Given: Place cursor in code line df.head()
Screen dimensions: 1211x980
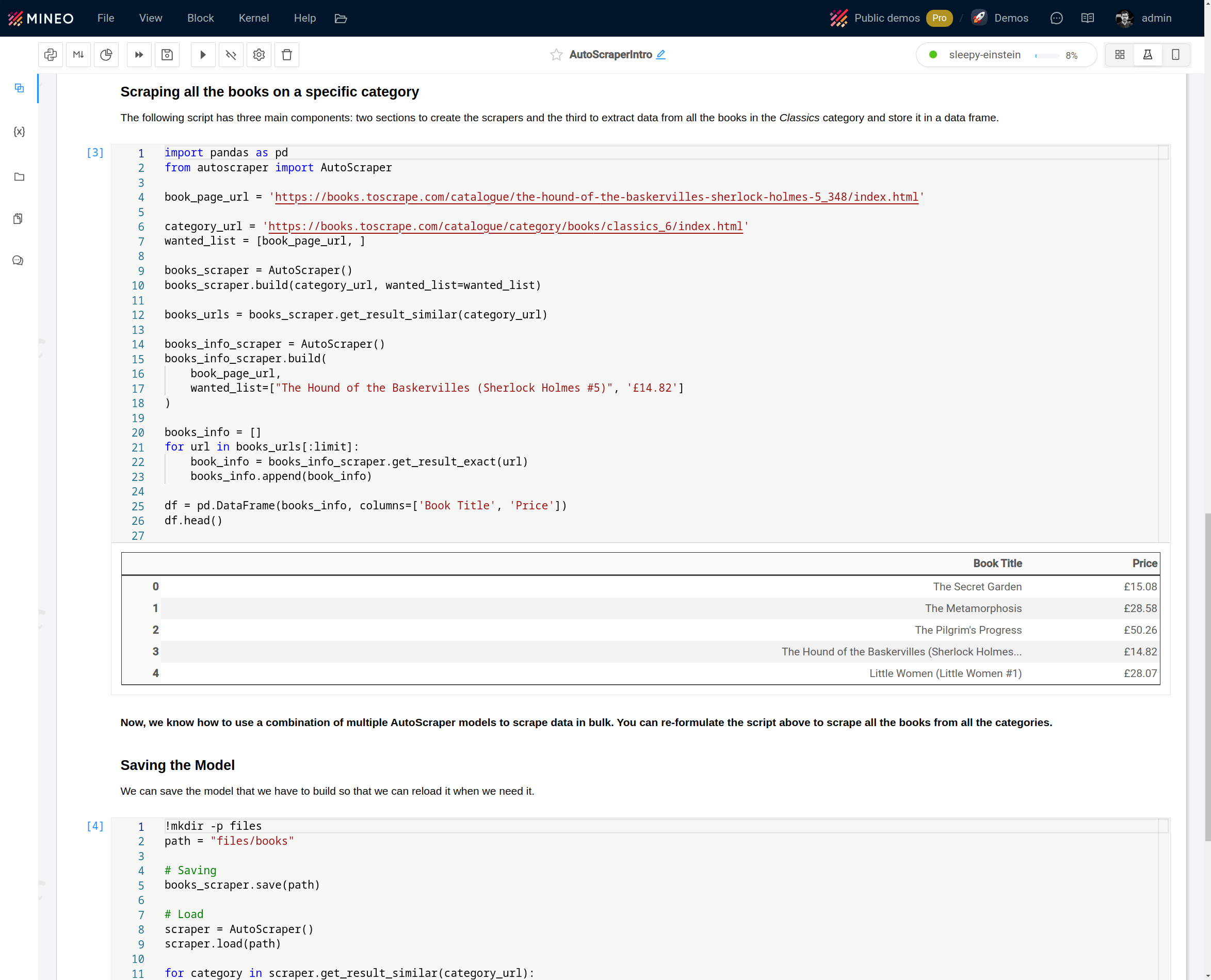Looking at the screenshot, I should click(x=193, y=521).
